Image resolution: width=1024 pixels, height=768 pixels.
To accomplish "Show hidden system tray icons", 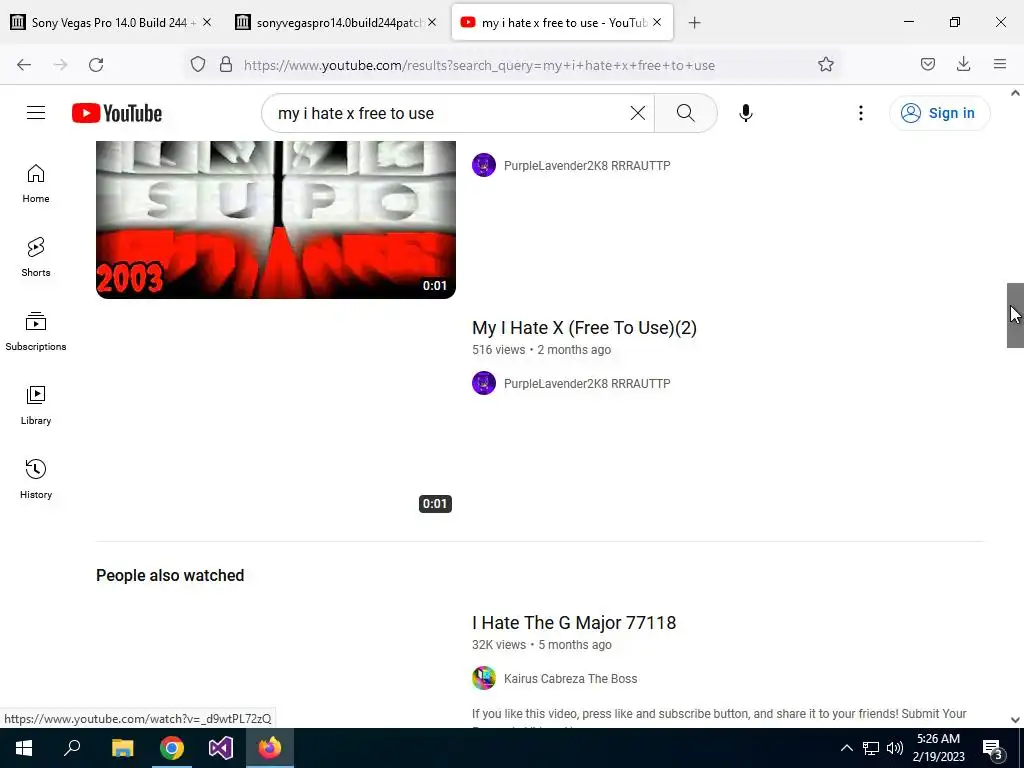I will [x=846, y=748].
